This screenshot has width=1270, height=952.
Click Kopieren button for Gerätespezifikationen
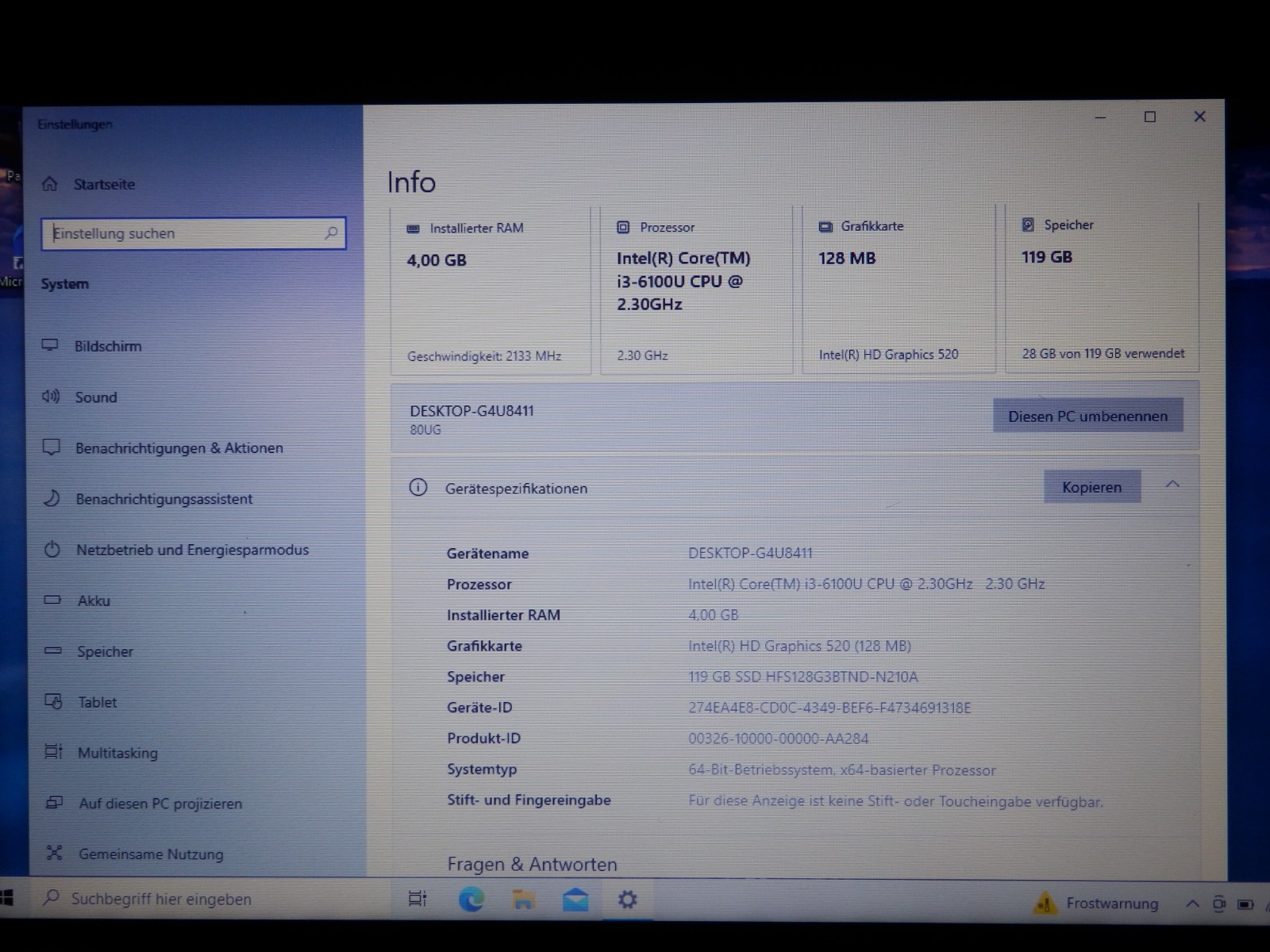coord(1091,486)
